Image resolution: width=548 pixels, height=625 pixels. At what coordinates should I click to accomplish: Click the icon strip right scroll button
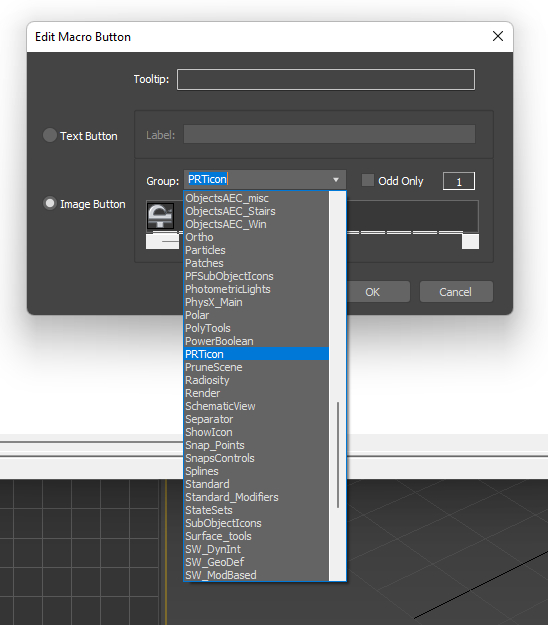(x=470, y=242)
